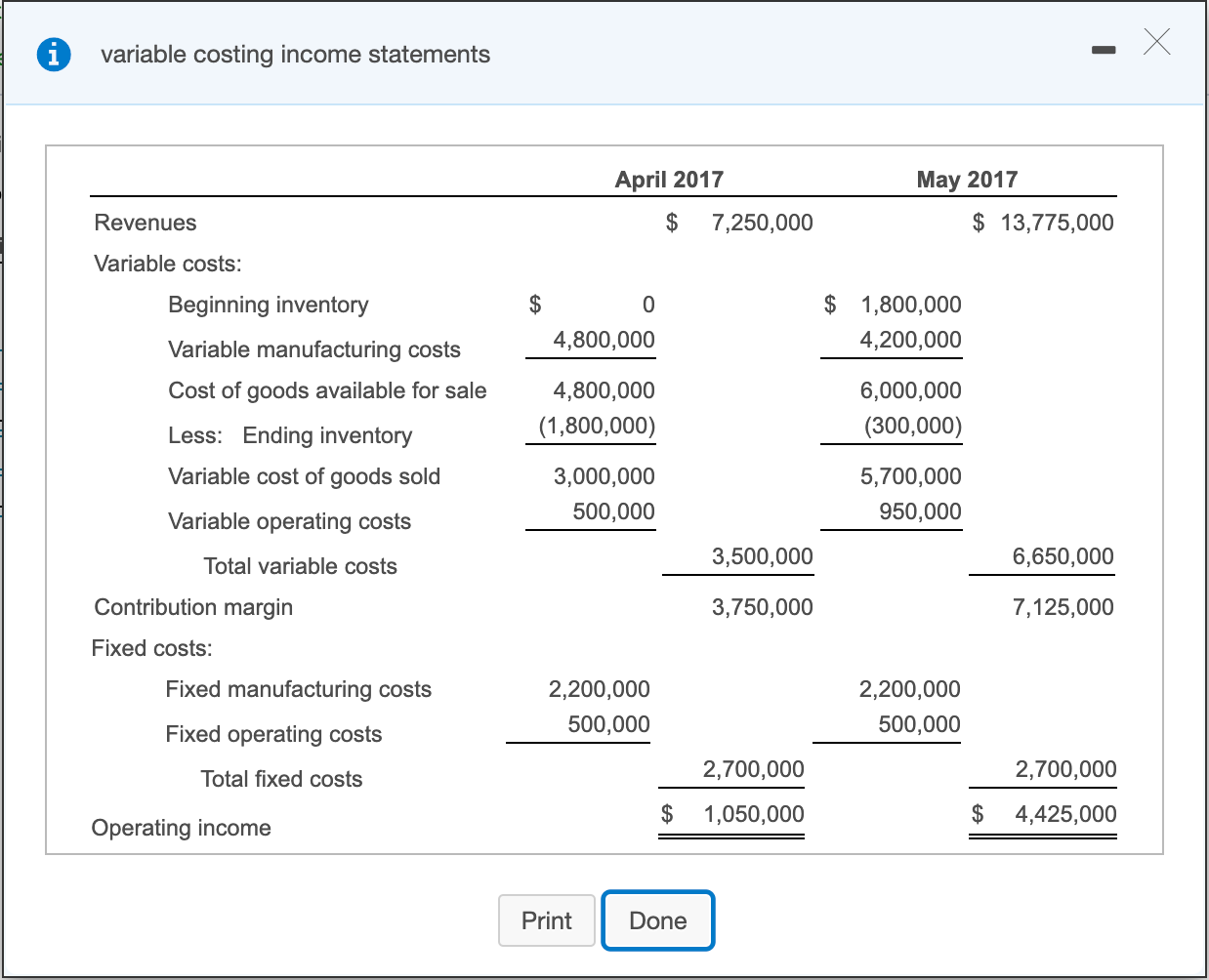
Task: Click the blue info icon
Action: coord(54,55)
